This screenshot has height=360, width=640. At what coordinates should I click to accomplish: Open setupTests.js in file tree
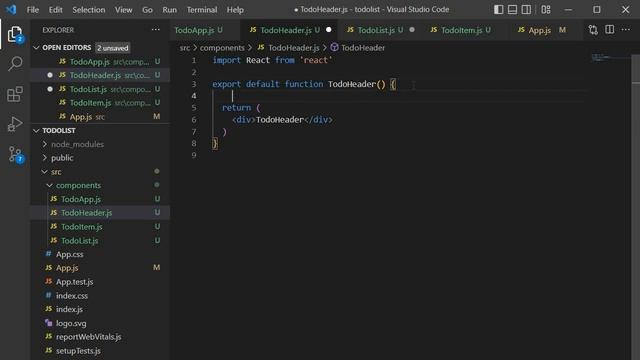[100, 351]
